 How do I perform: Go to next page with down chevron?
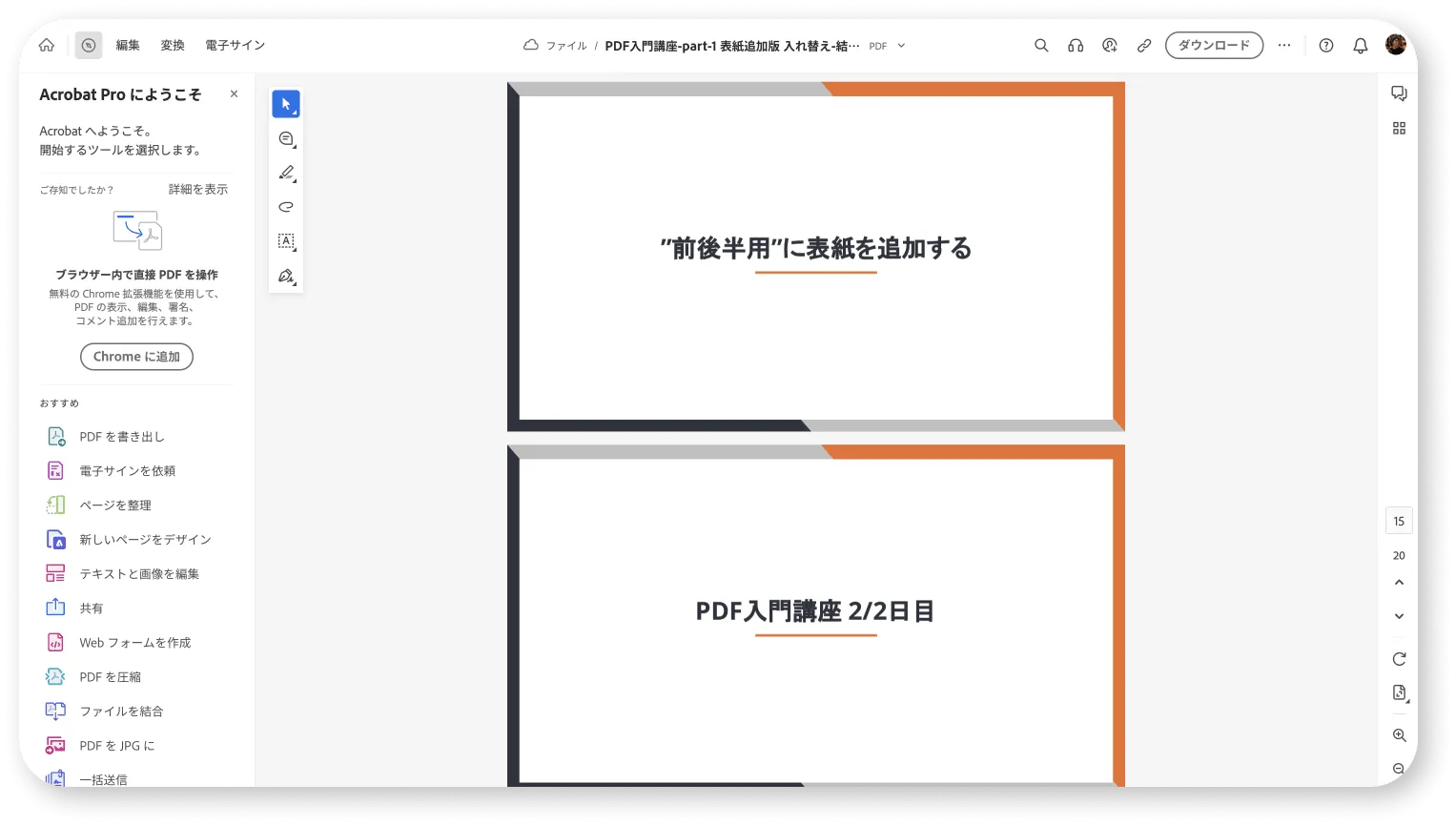1399,616
